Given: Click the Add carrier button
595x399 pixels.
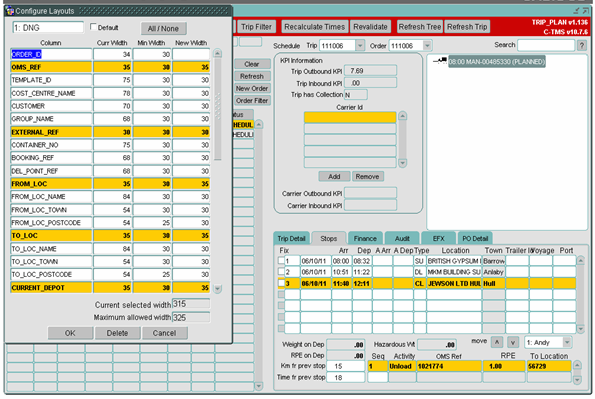Looking at the screenshot, I should (334, 177).
